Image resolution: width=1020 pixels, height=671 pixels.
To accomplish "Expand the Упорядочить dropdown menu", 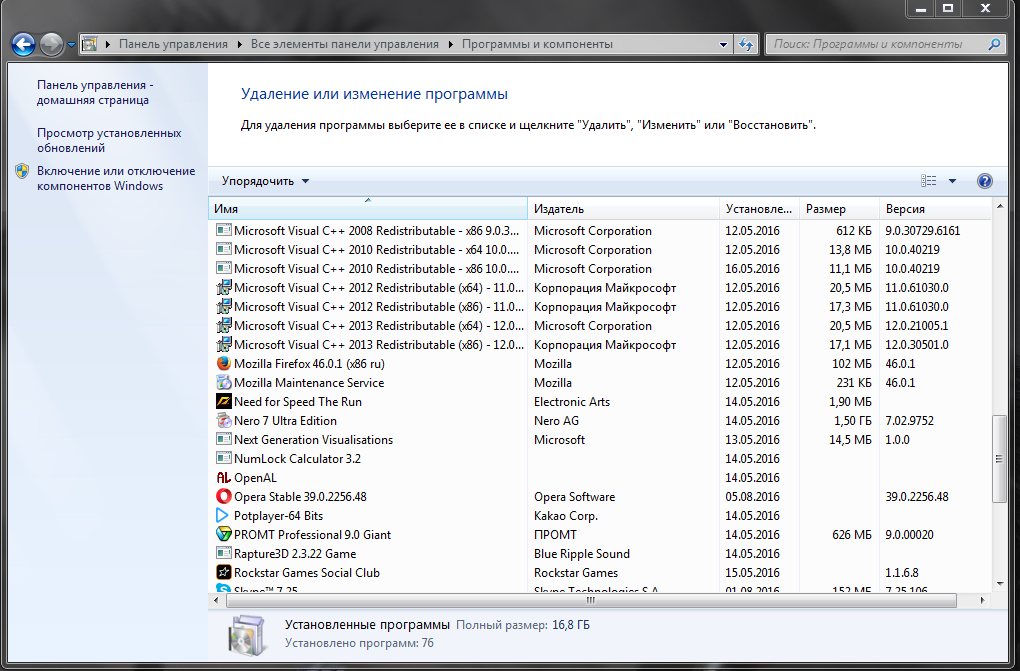I will pyautogui.click(x=265, y=181).
